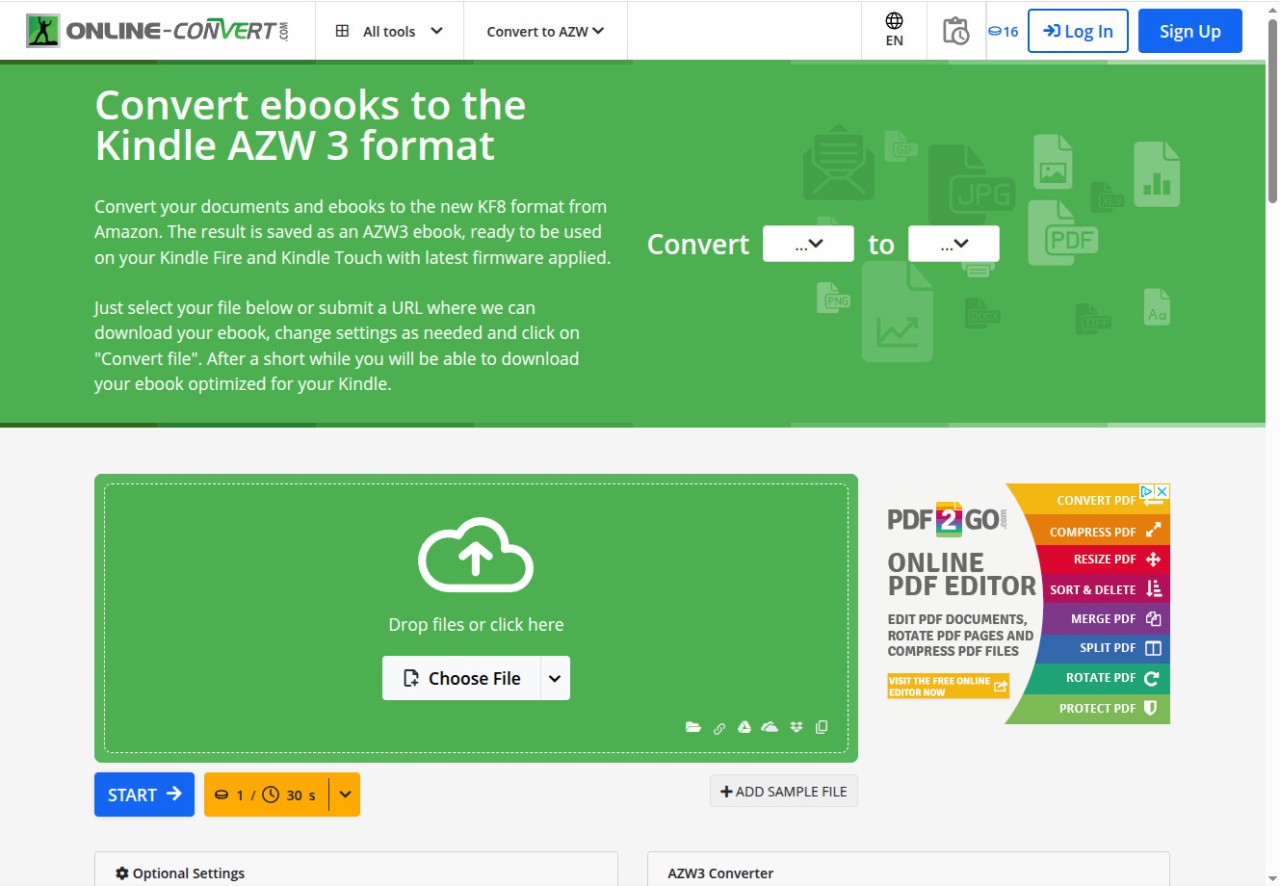Expand the orange credits cost arrow
This screenshot has width=1280, height=886.
(345, 795)
